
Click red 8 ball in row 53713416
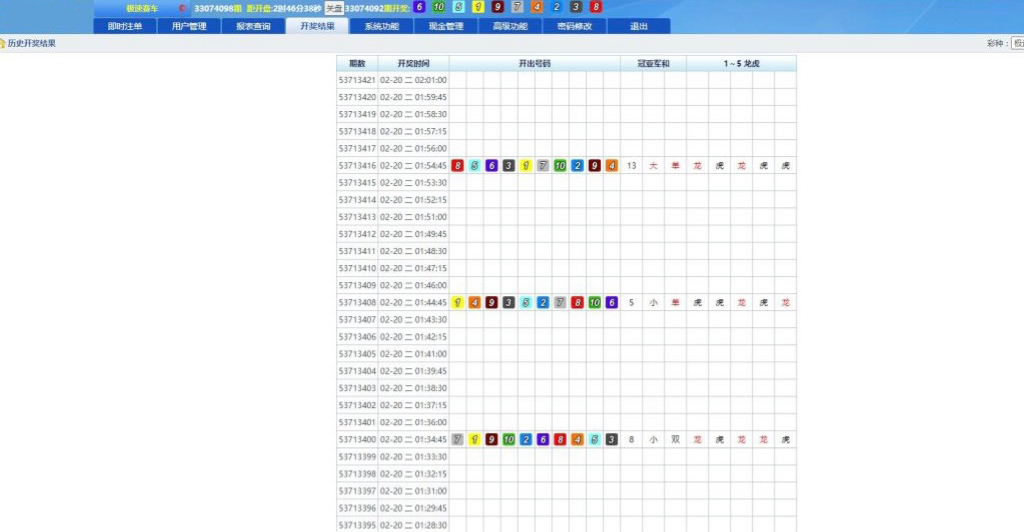coord(458,166)
